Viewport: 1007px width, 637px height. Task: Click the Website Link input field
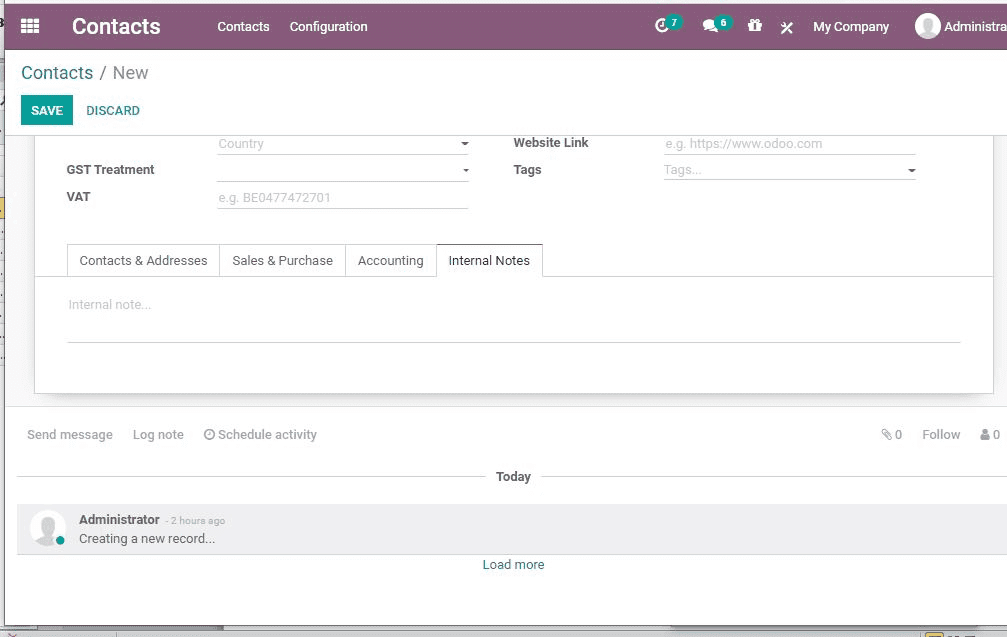pos(789,144)
